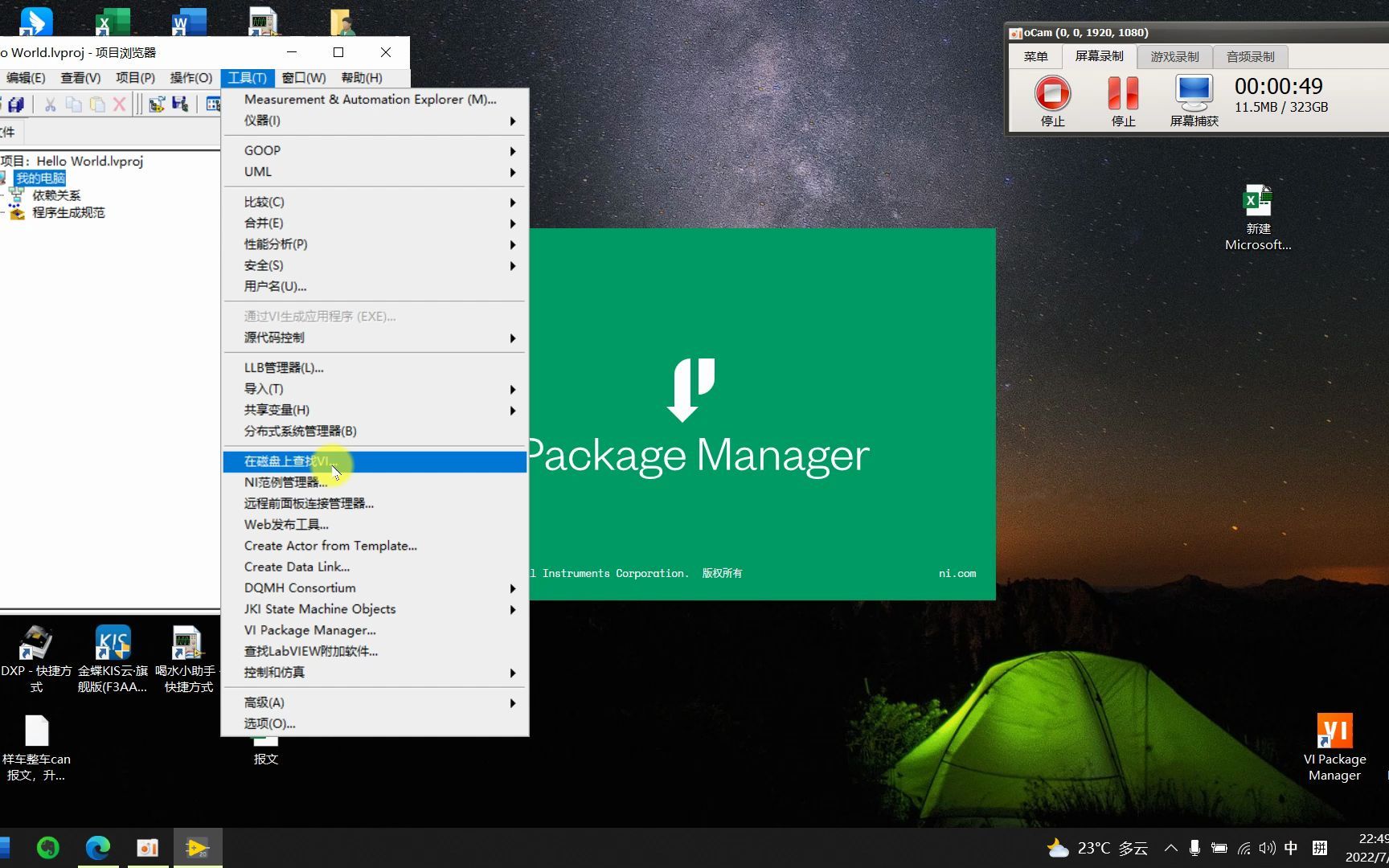This screenshot has width=1389, height=868.
Task: Expand the UML submenu
Action: [x=375, y=172]
